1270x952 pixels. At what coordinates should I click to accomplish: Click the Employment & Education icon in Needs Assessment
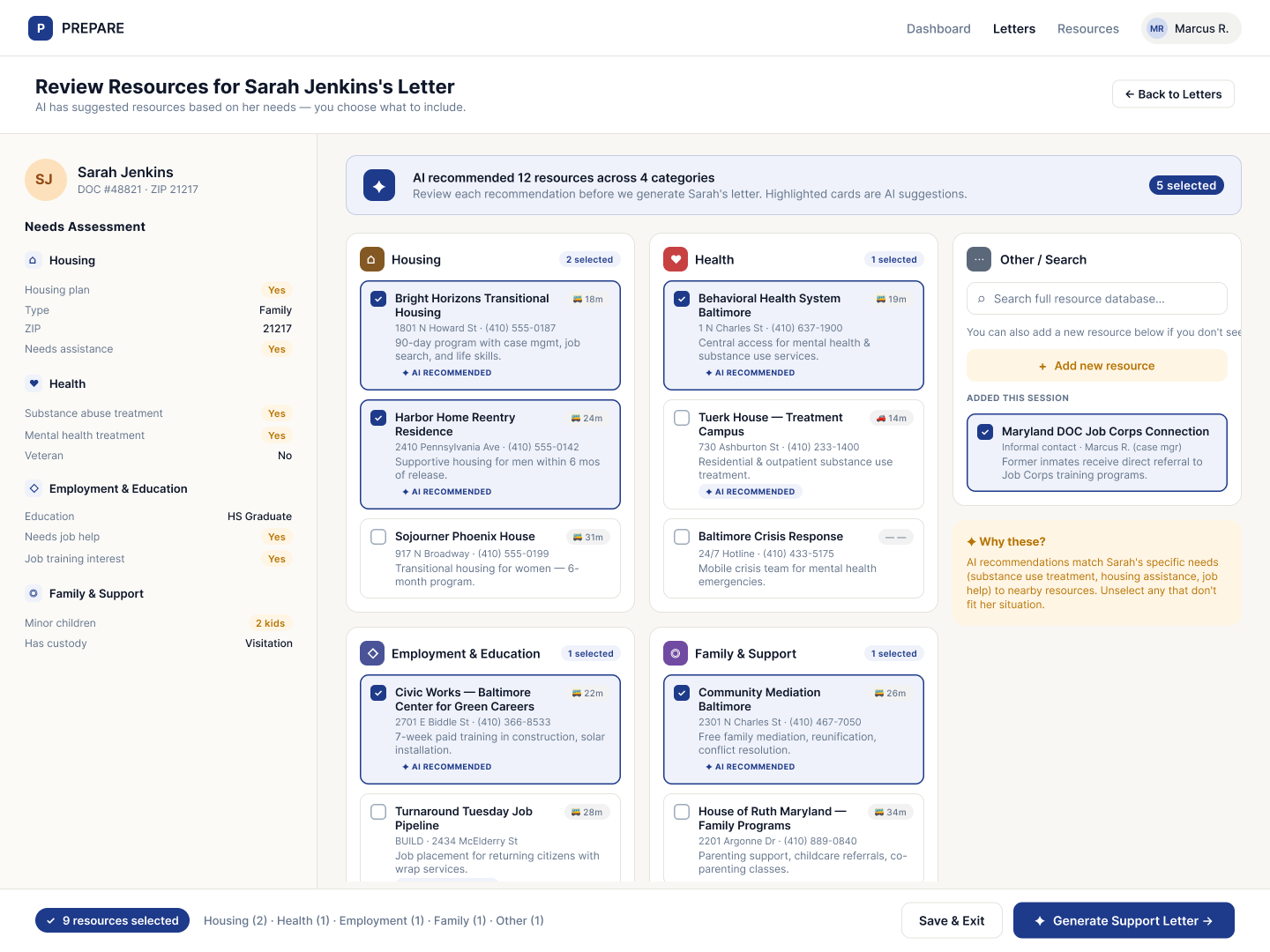[34, 488]
